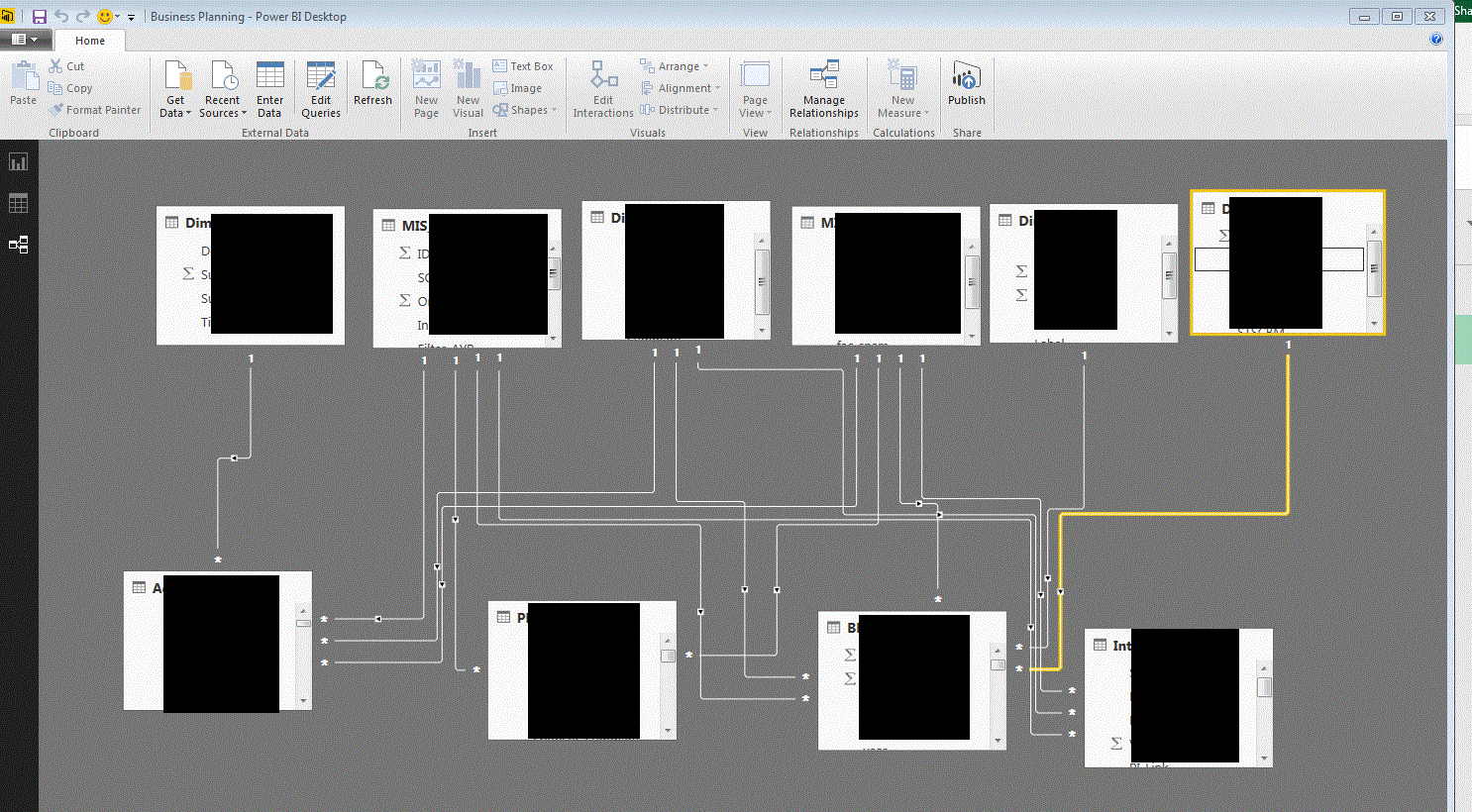Switch to Data view in sidebar
This screenshot has width=1472, height=812.
coord(19,204)
